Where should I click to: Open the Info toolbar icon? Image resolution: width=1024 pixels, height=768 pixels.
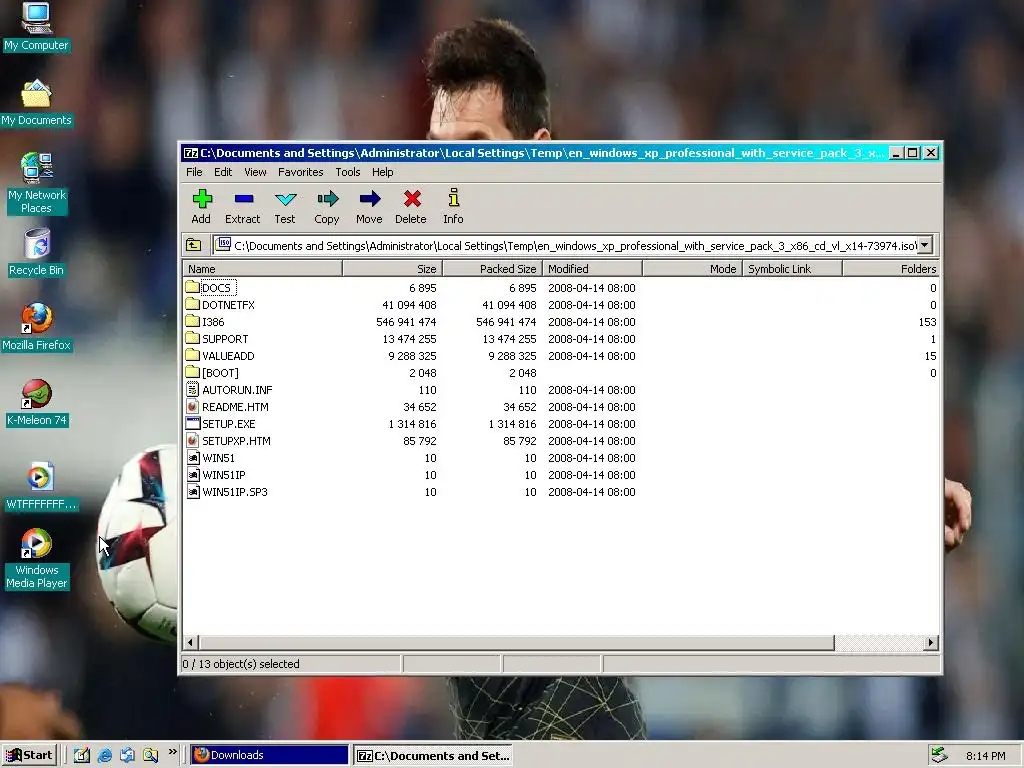(x=454, y=197)
